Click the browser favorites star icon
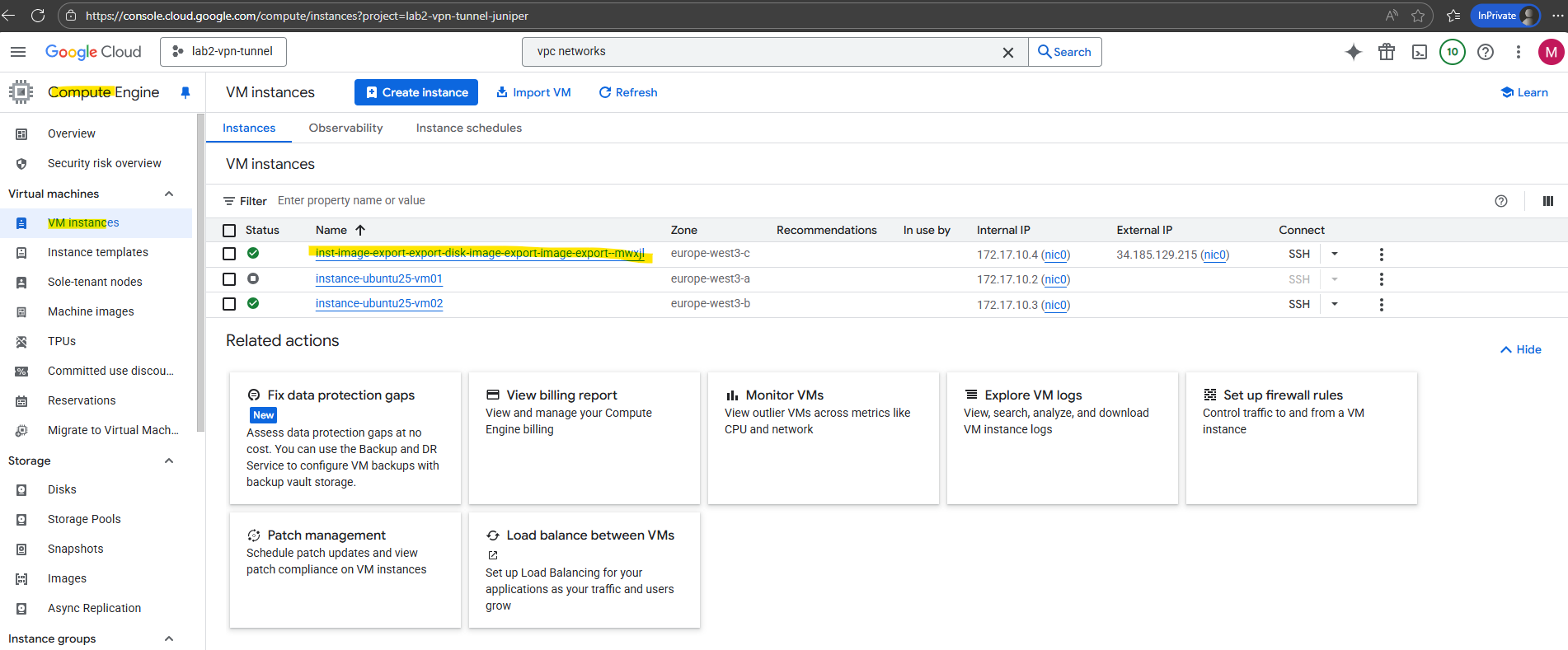 (1418, 16)
